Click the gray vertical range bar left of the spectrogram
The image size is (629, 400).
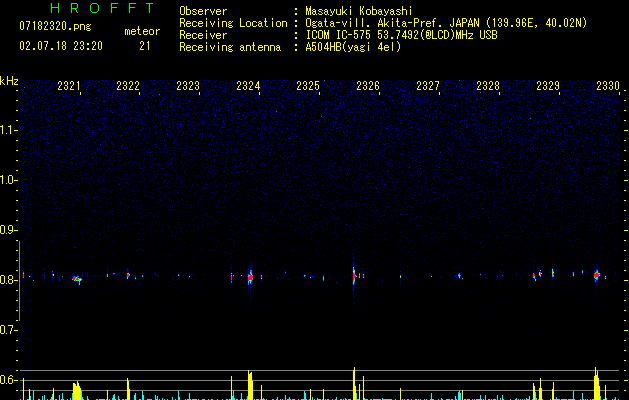[x=19, y=281]
